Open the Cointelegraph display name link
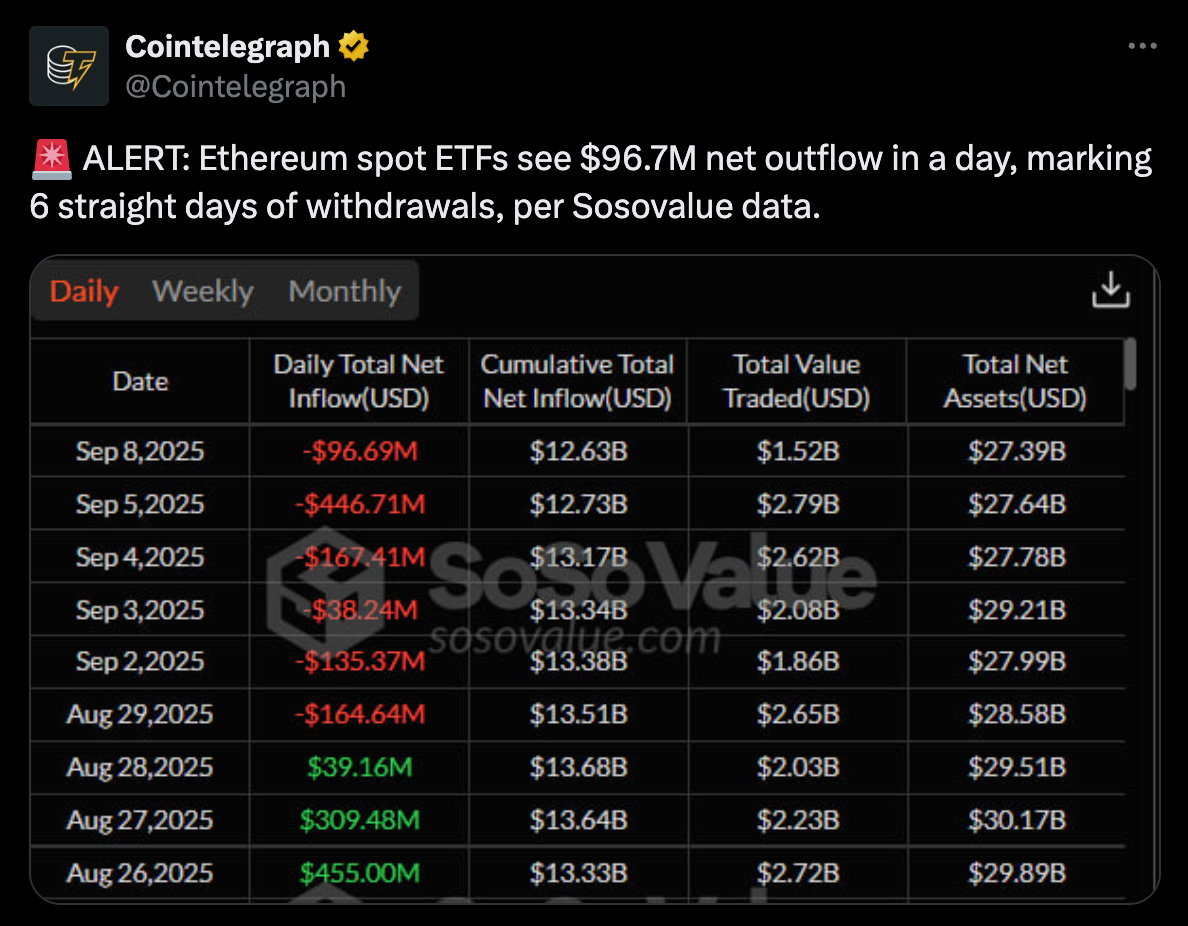This screenshot has height=926, width=1188. [x=227, y=47]
